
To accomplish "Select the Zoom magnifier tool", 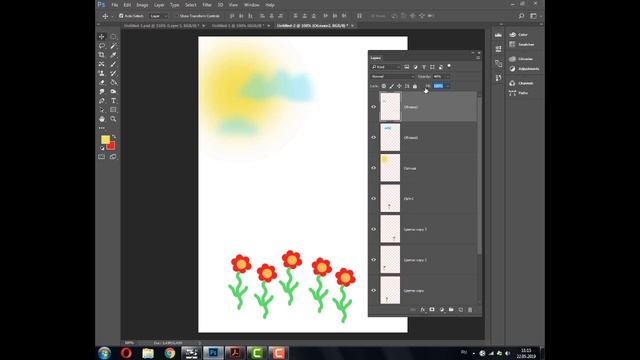I will coord(113,119).
